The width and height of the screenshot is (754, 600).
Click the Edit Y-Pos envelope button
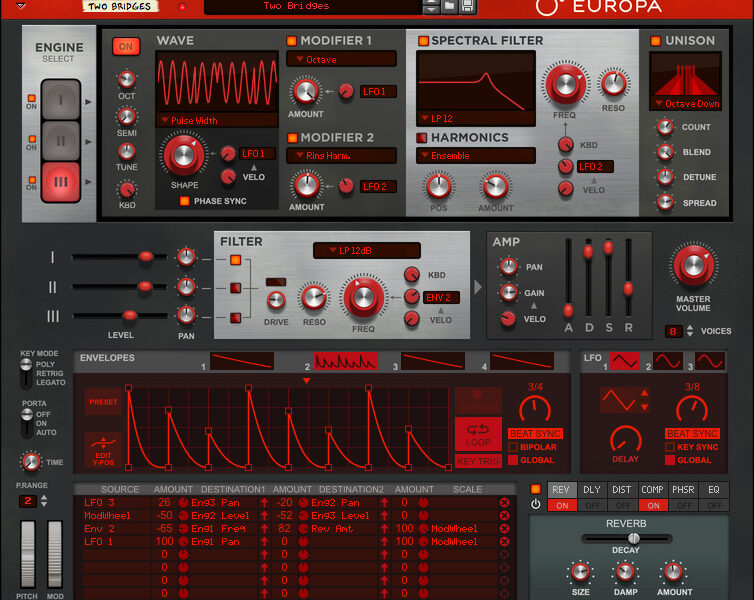103,450
